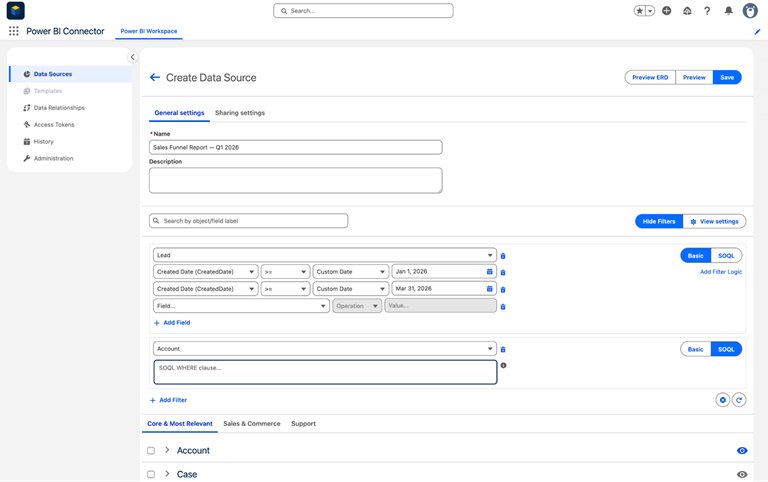Open Administration in the sidebar
Screen dimensions: 768x482
[71, 158]
